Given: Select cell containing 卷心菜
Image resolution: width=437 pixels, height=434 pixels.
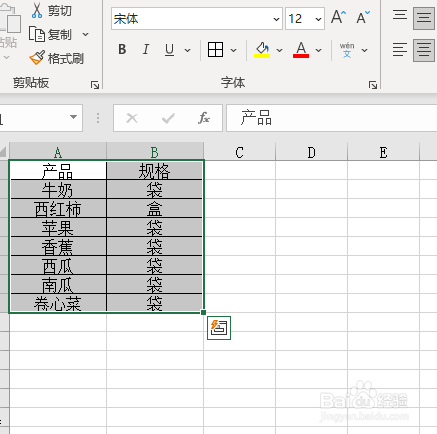Looking at the screenshot, I should point(58,303).
